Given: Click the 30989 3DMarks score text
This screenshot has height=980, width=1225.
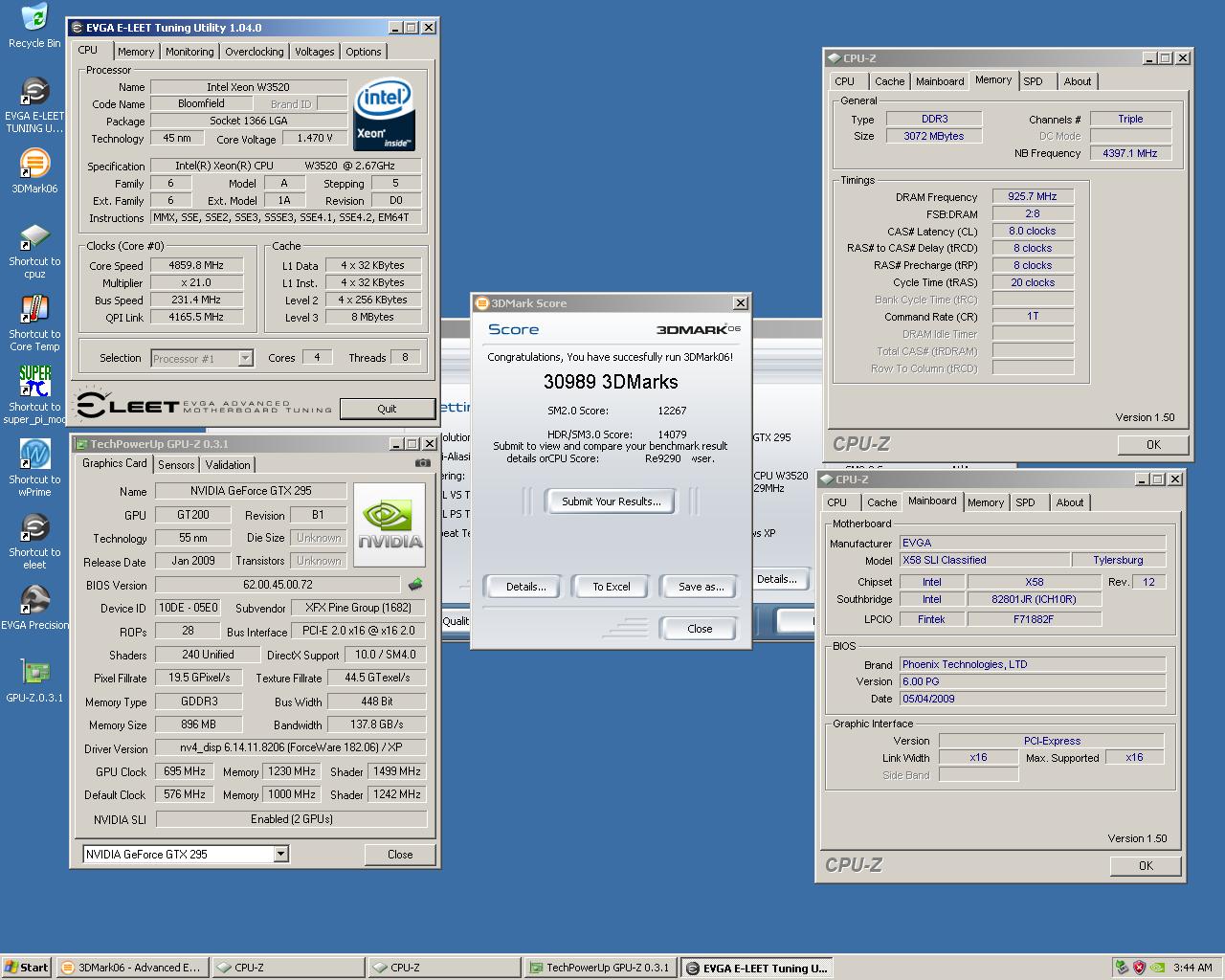Looking at the screenshot, I should click(611, 382).
